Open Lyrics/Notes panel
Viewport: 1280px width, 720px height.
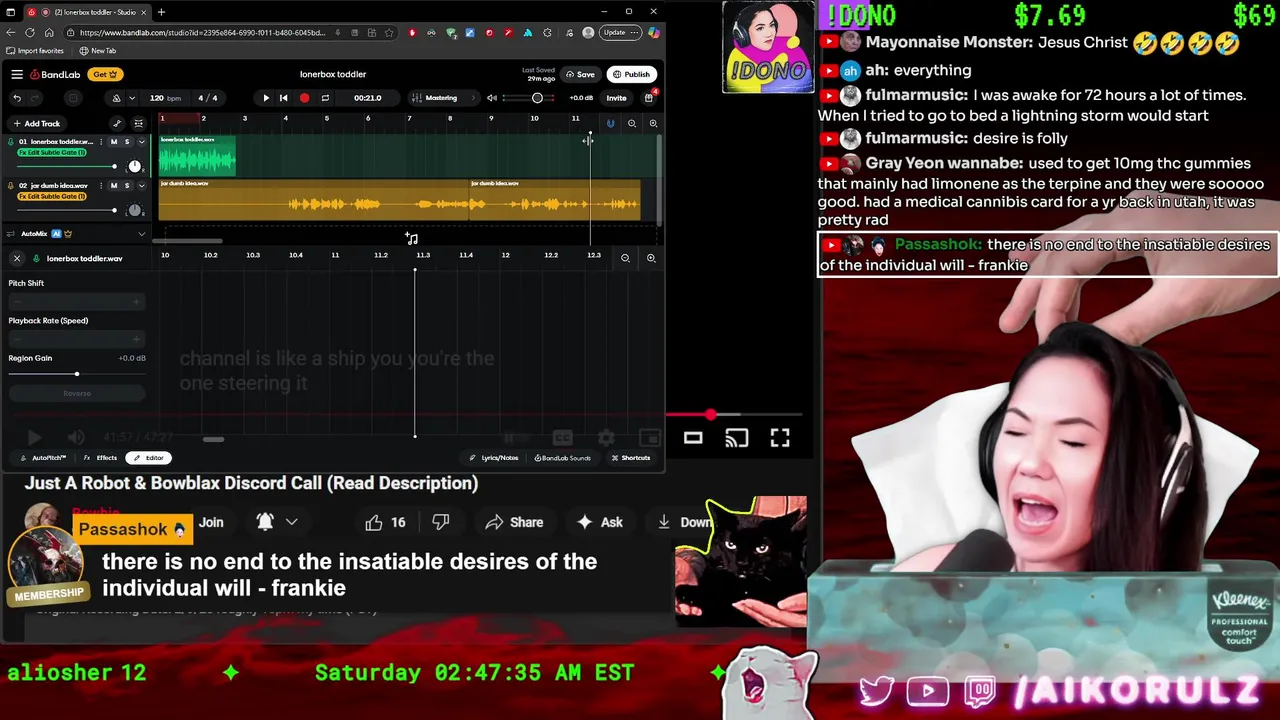tap(495, 458)
